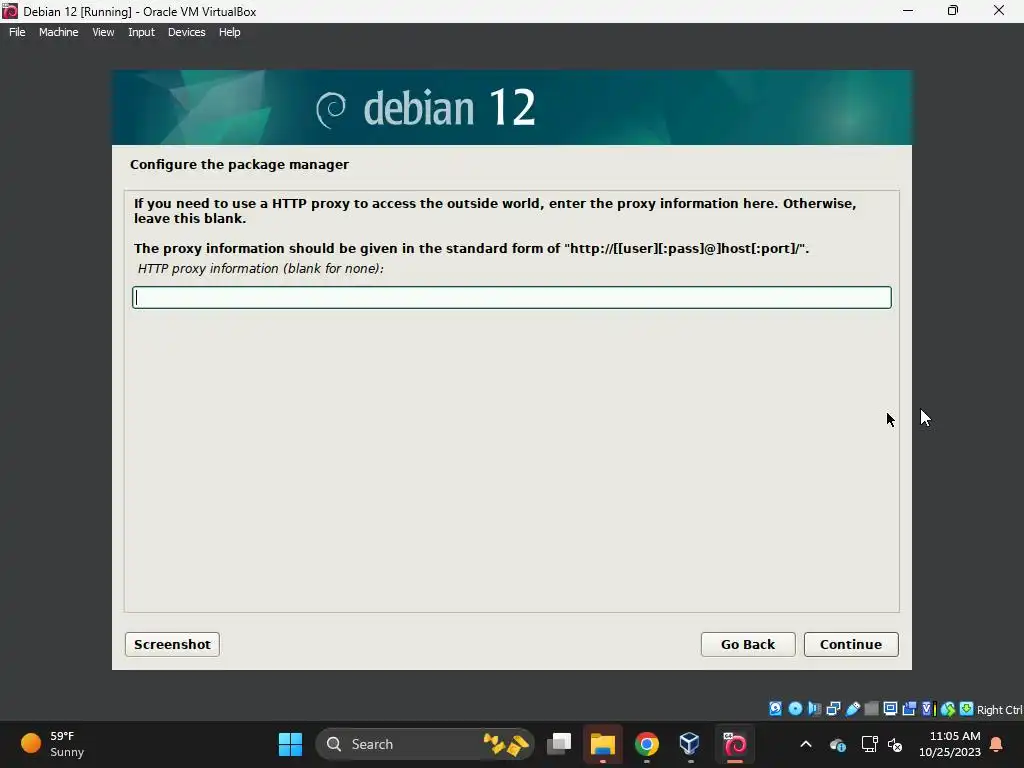This screenshot has width=1024, height=768.
Task: Click the audio status icon
Action: click(814, 709)
